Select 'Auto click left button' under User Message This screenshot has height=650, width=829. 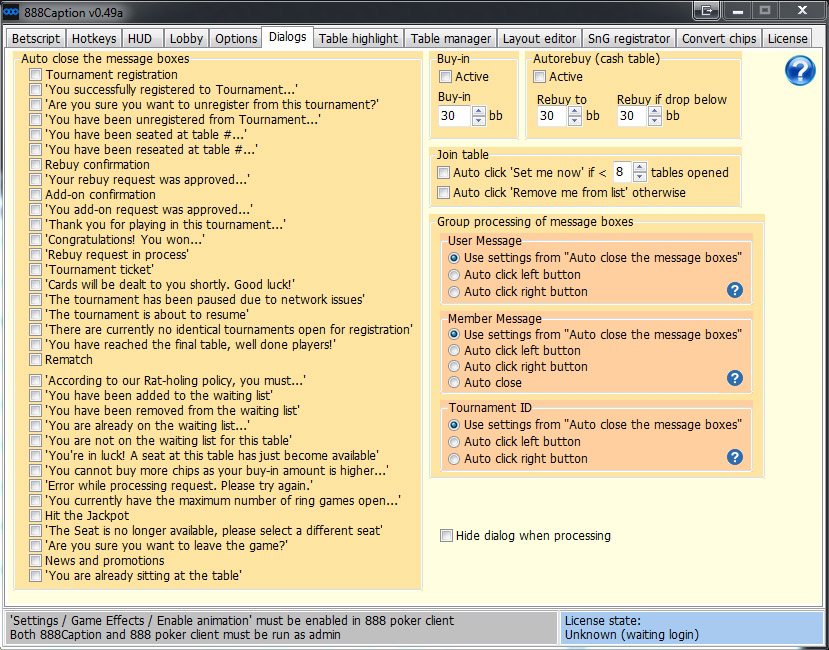(454, 275)
